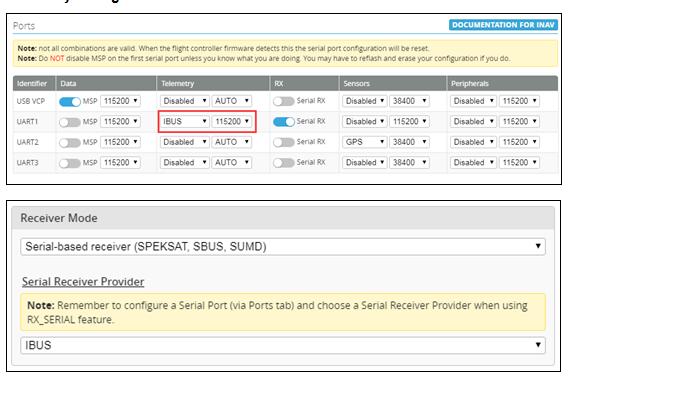Open UART1 MSP baud rate dropdown
678x395 pixels.
click(120, 122)
